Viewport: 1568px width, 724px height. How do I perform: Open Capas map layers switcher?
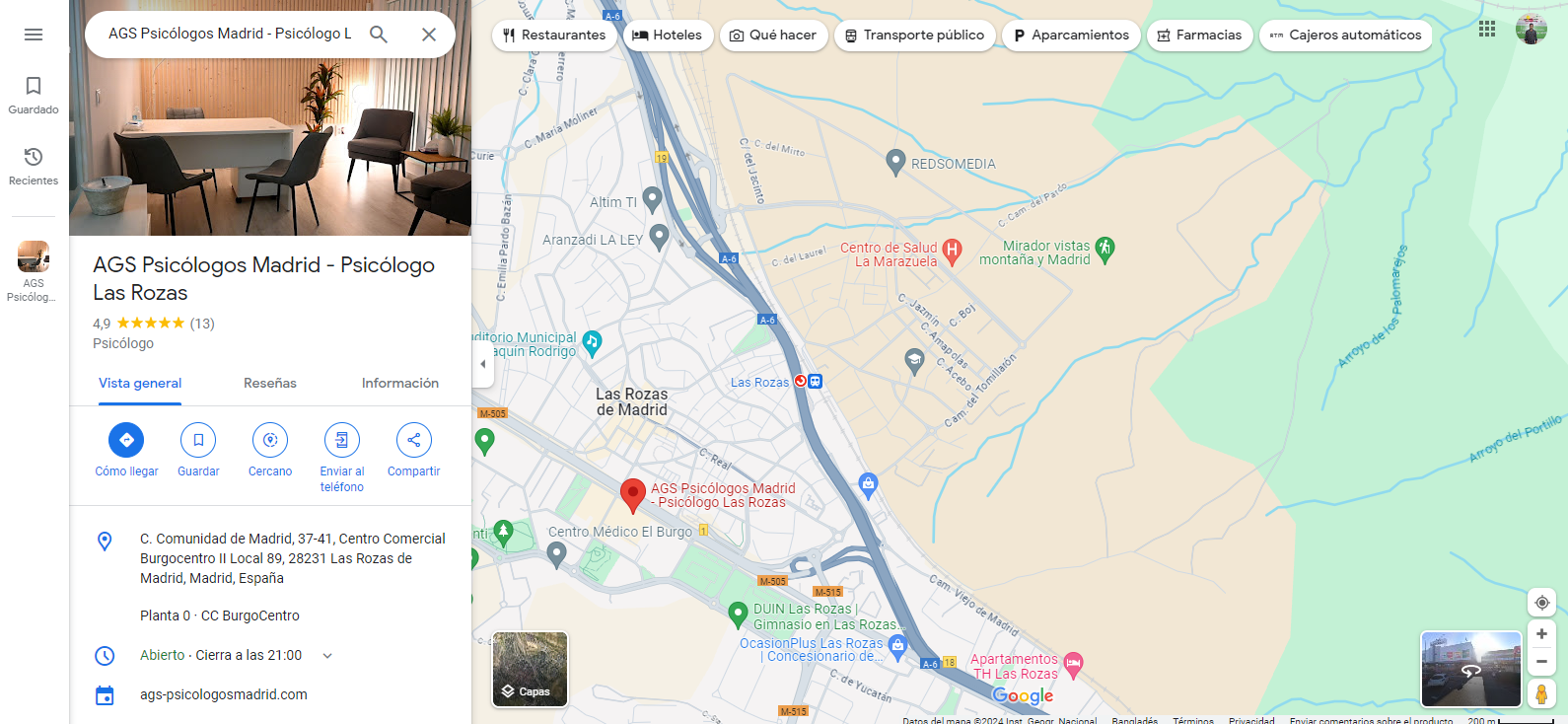[x=531, y=670]
